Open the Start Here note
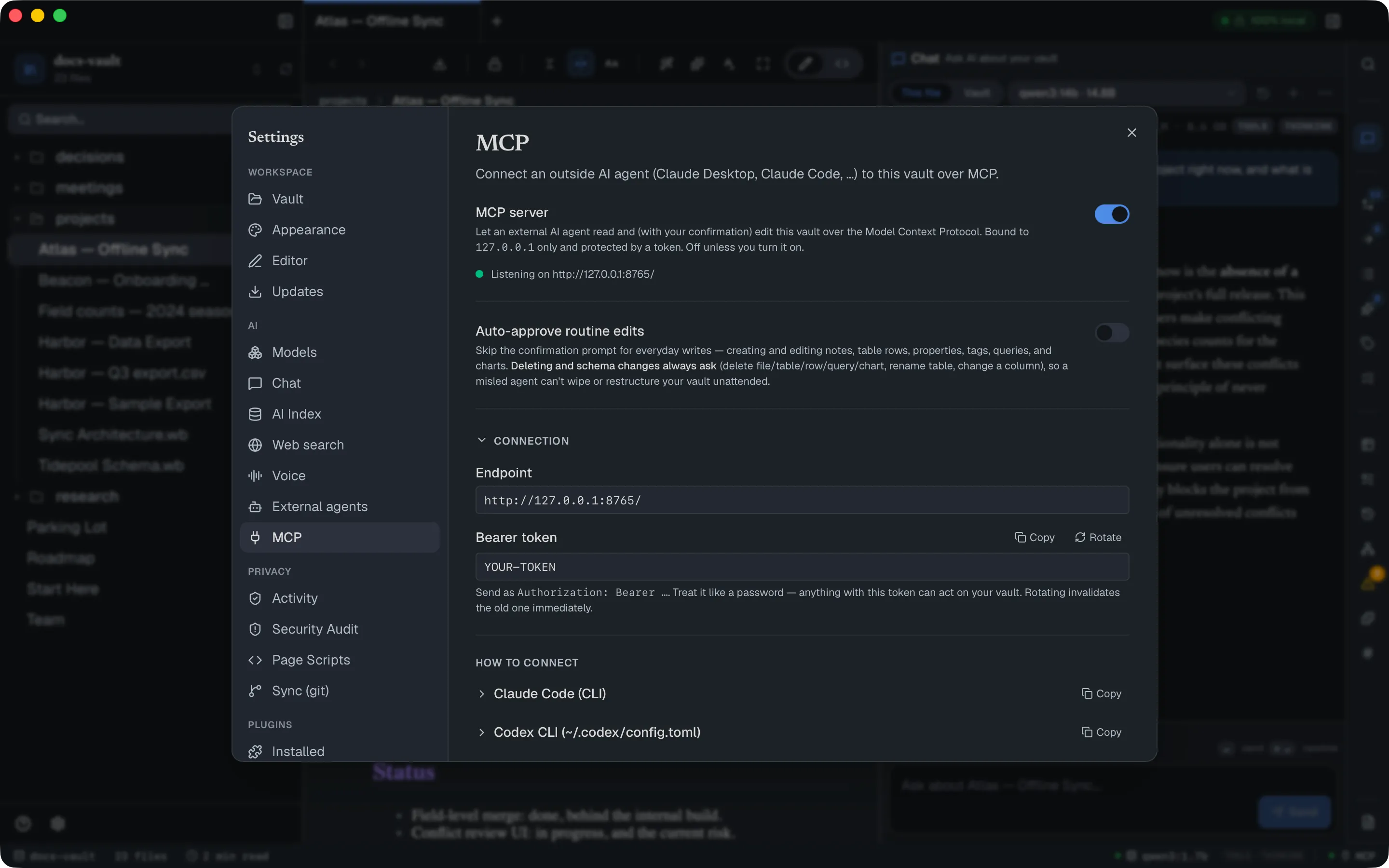Screen dimensions: 1389x868 (x=63, y=589)
